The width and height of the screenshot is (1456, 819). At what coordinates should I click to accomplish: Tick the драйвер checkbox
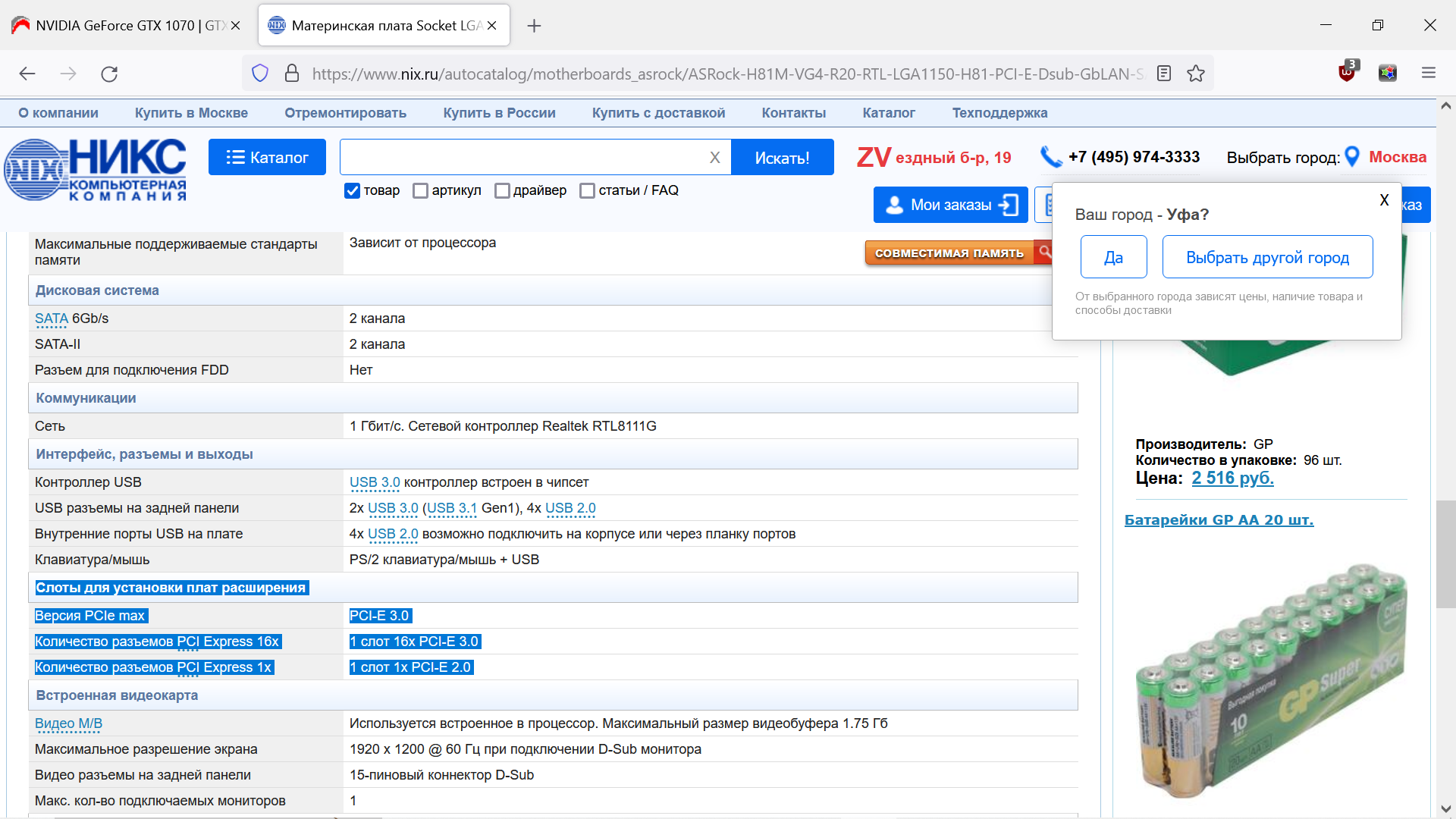click(x=502, y=190)
